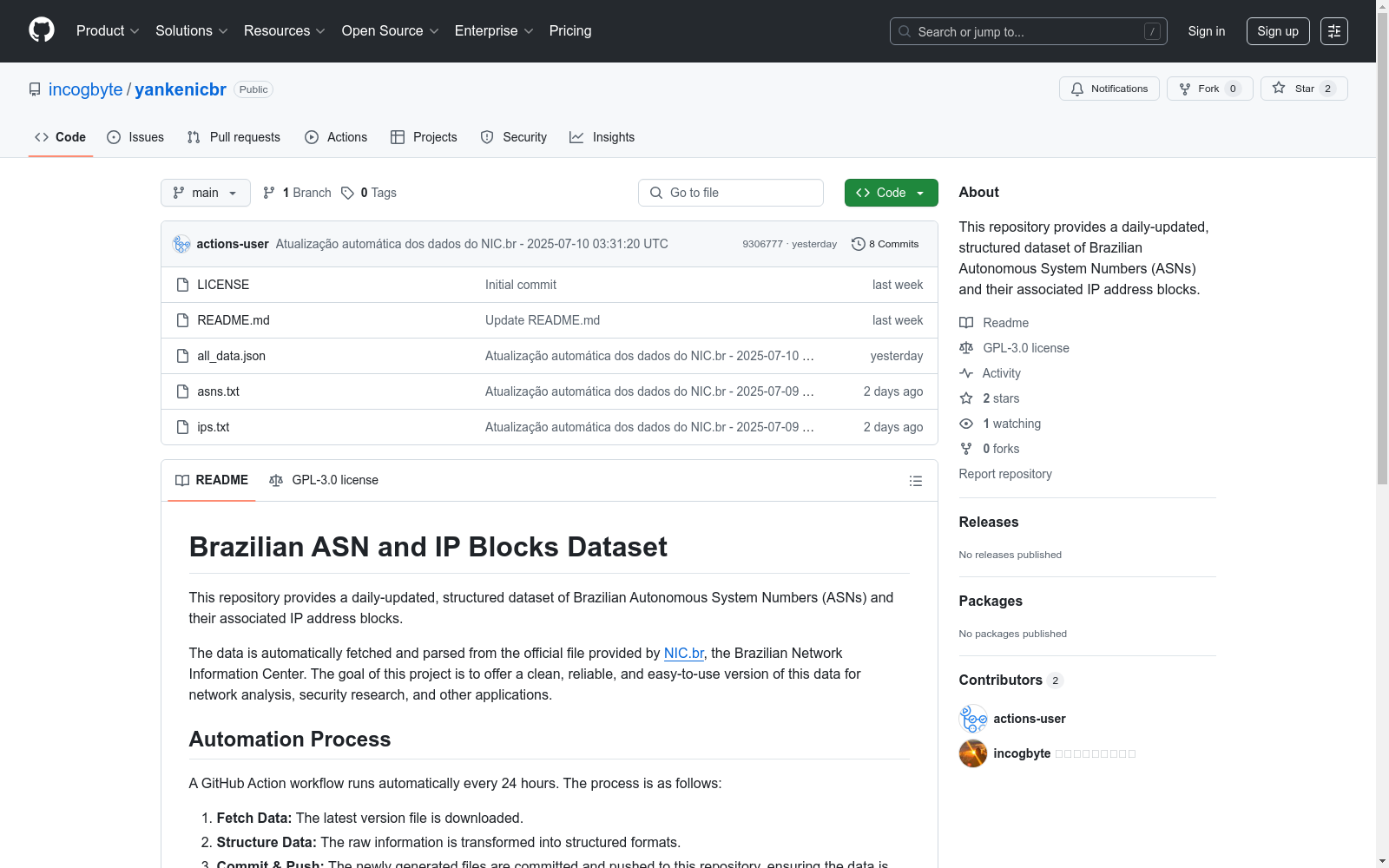
Task: View the 0 Tags list
Action: click(369, 193)
